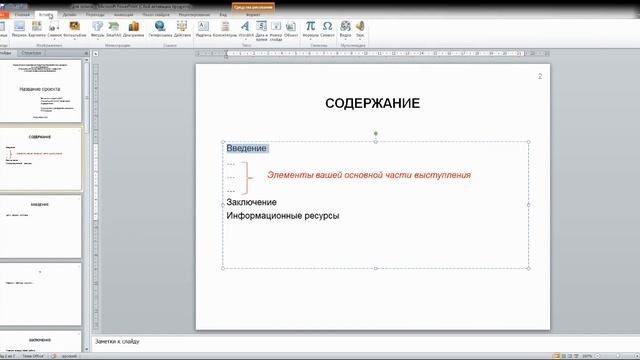Click the Информационные ресурсы line
This screenshot has height=360, width=640.
point(283,216)
